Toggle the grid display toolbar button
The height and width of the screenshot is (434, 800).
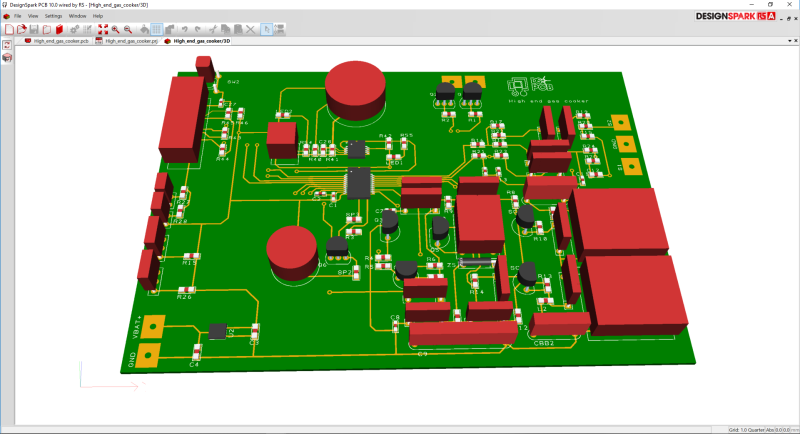point(157,30)
